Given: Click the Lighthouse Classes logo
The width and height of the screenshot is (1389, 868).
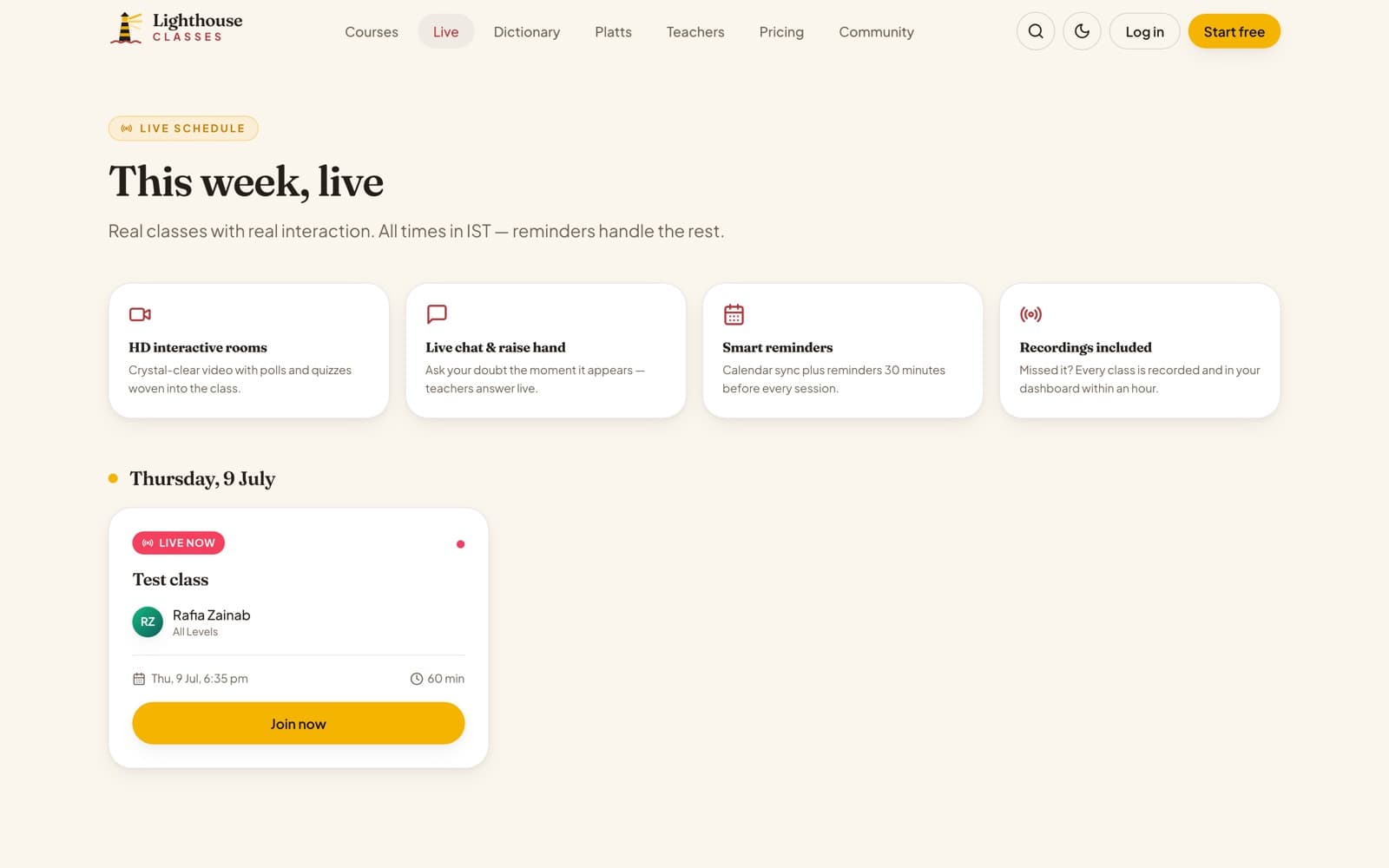Looking at the screenshot, I should (176, 29).
